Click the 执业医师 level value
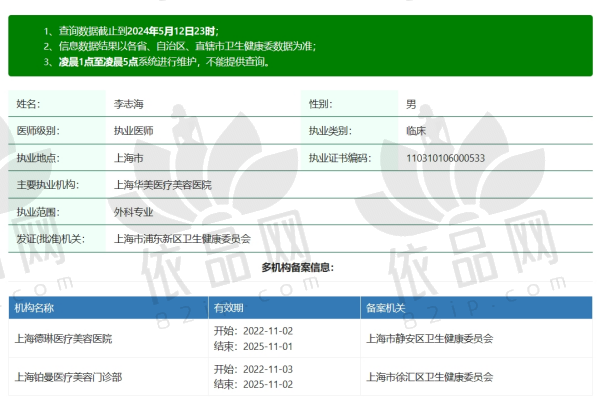 (x=134, y=131)
